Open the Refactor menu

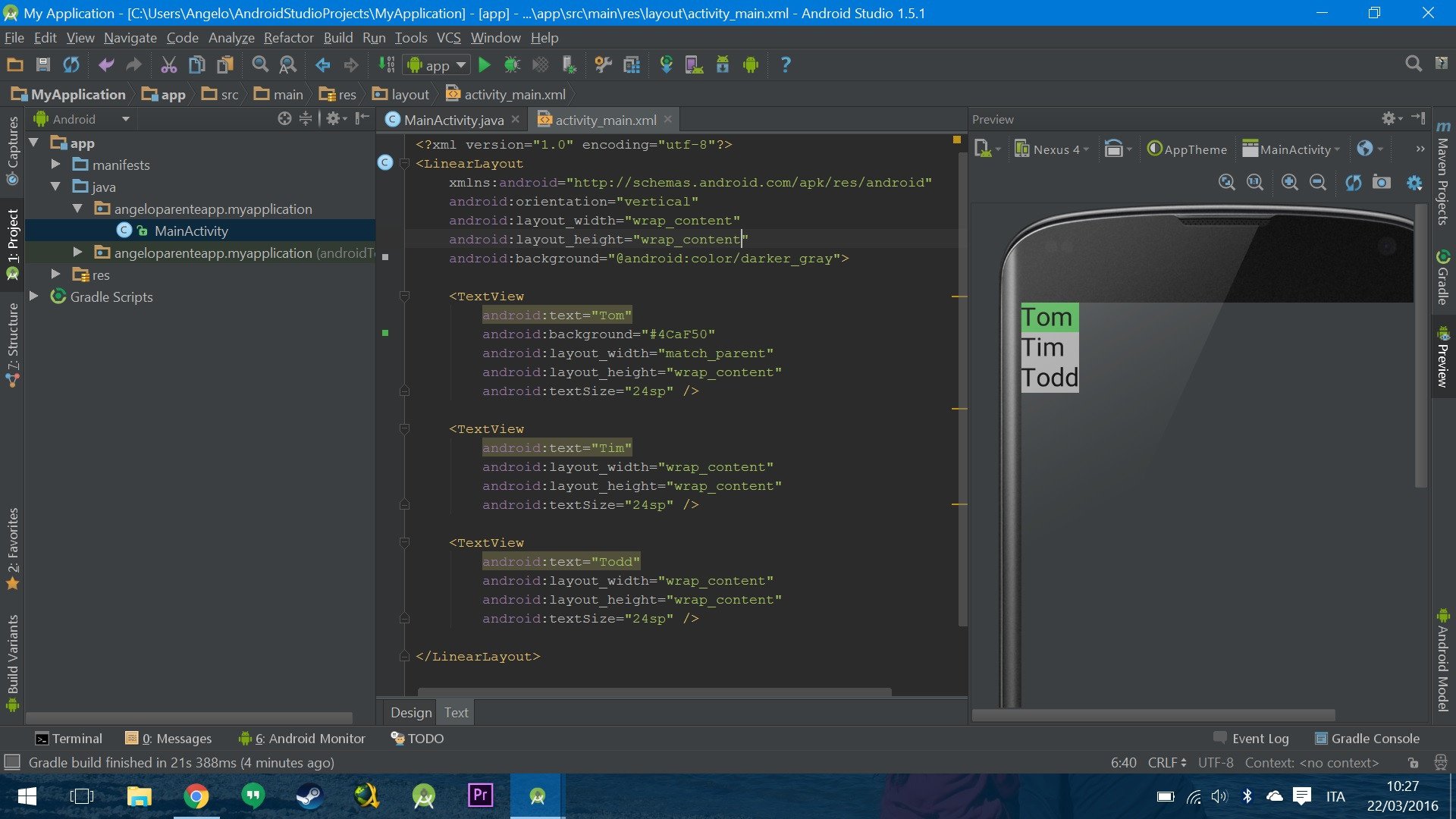click(288, 38)
